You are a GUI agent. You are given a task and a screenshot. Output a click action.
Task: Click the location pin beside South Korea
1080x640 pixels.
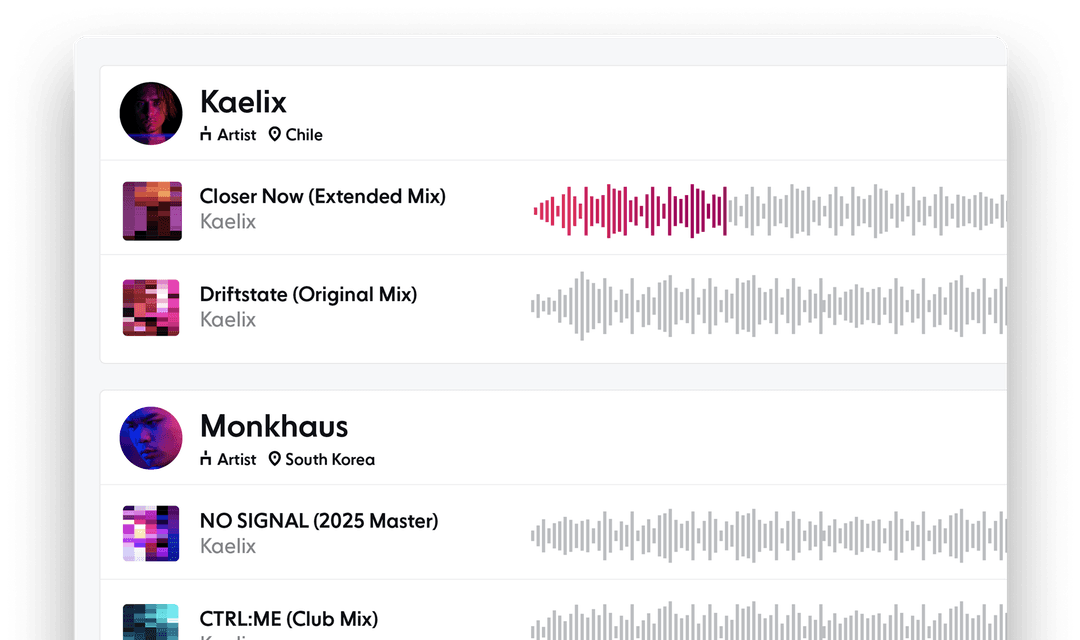click(275, 460)
